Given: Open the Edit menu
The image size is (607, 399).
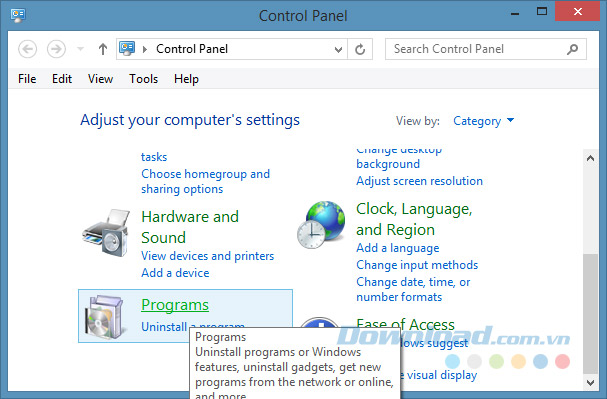Looking at the screenshot, I should tap(62, 79).
